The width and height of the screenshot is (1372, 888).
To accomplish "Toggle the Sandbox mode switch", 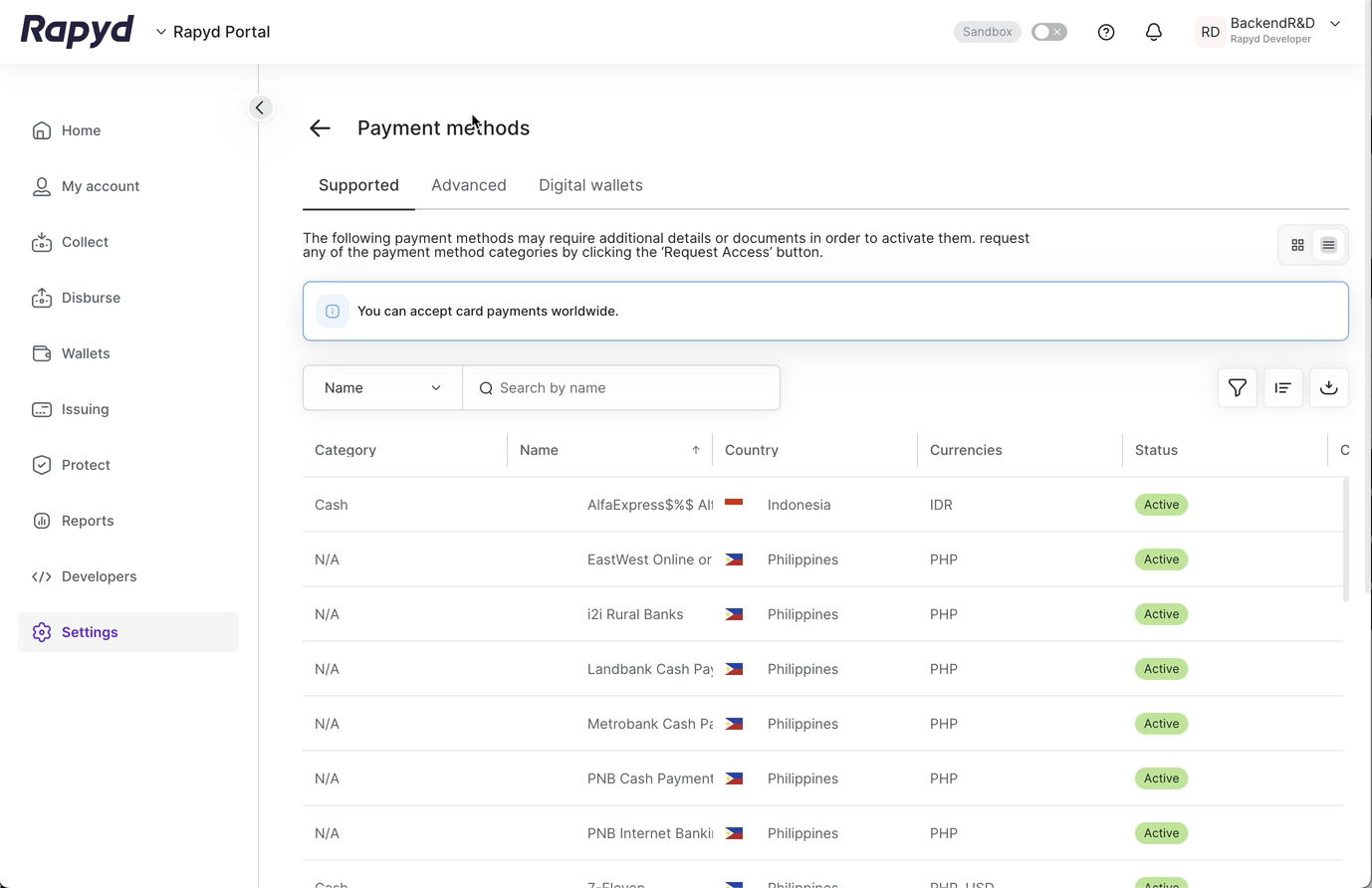I will coord(1048,32).
